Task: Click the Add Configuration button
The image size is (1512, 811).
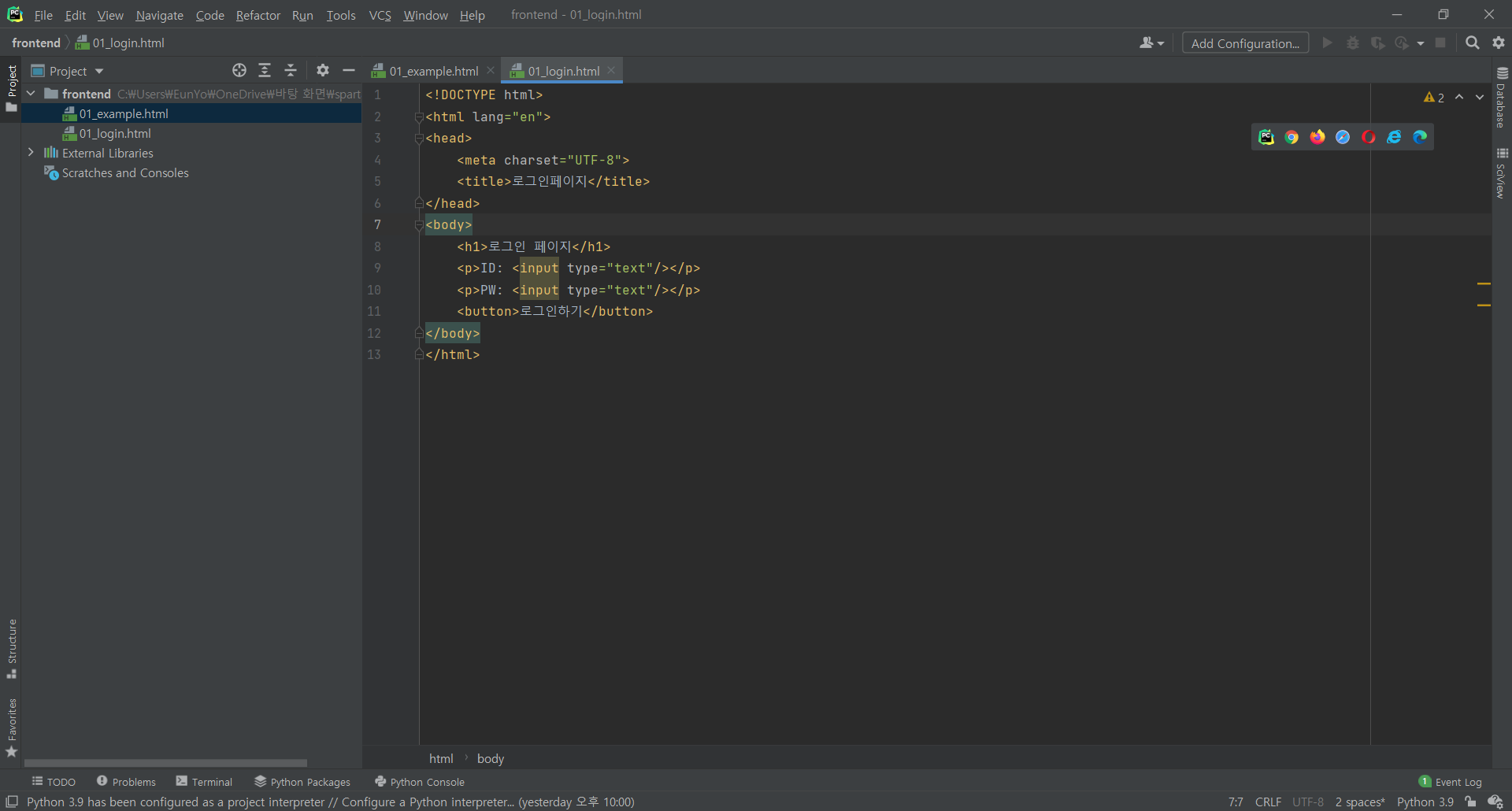Action: click(x=1245, y=43)
